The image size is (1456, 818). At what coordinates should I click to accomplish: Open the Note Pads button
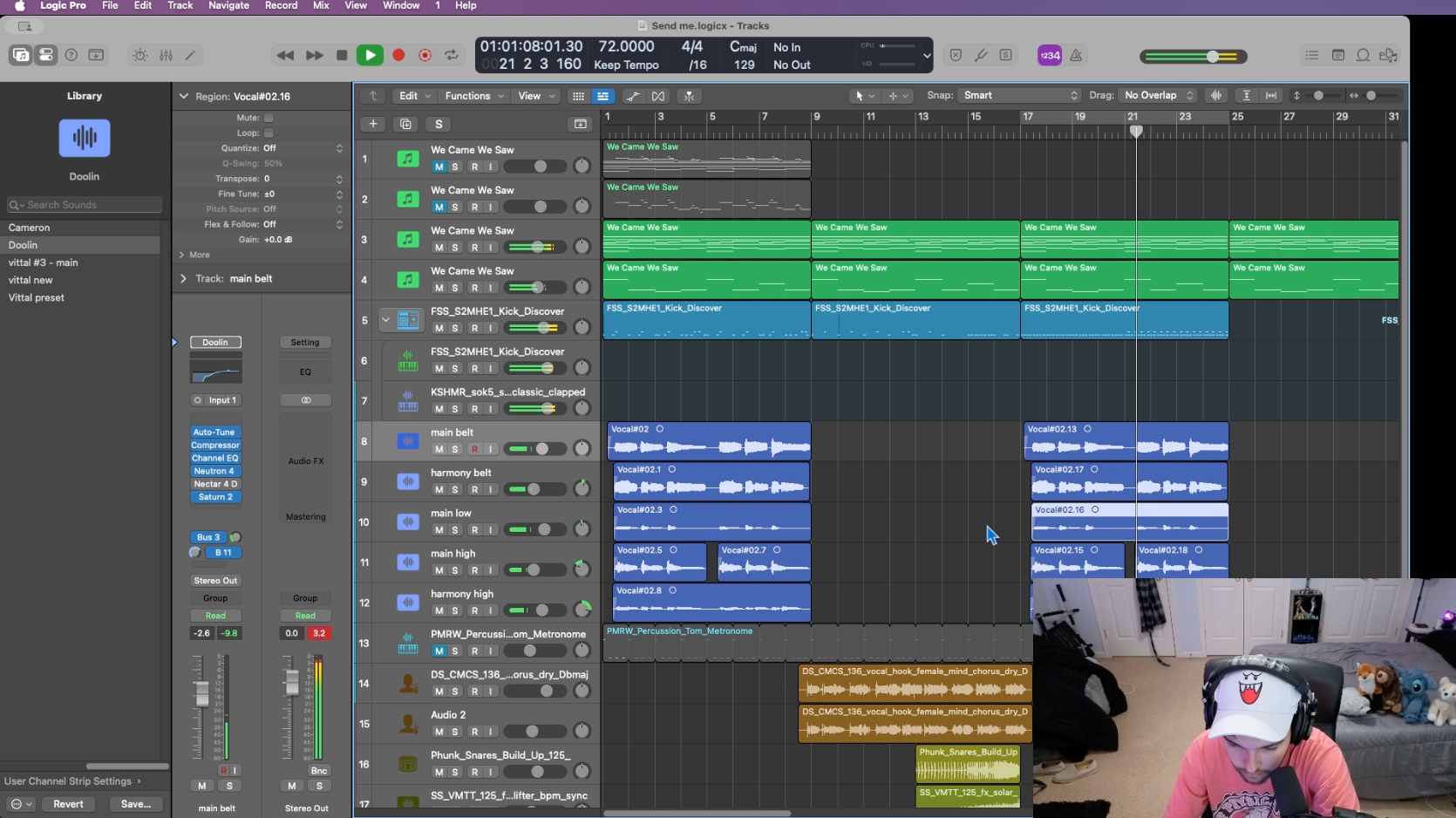click(1338, 55)
